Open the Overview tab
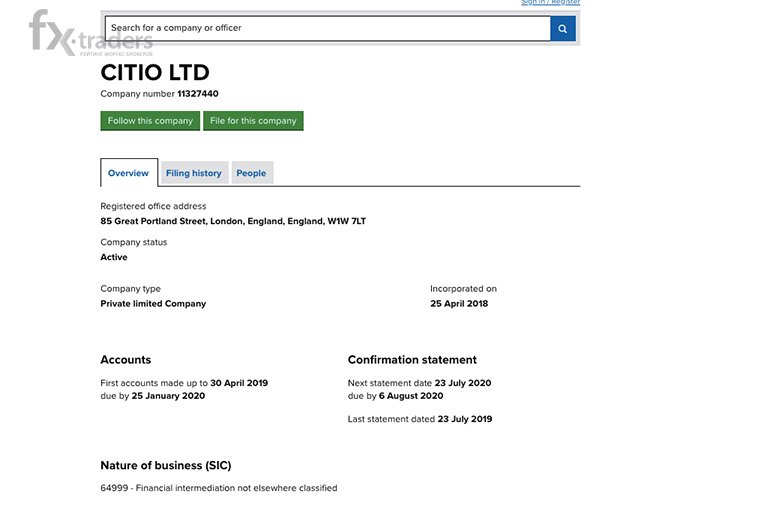780x510 pixels. [128, 173]
